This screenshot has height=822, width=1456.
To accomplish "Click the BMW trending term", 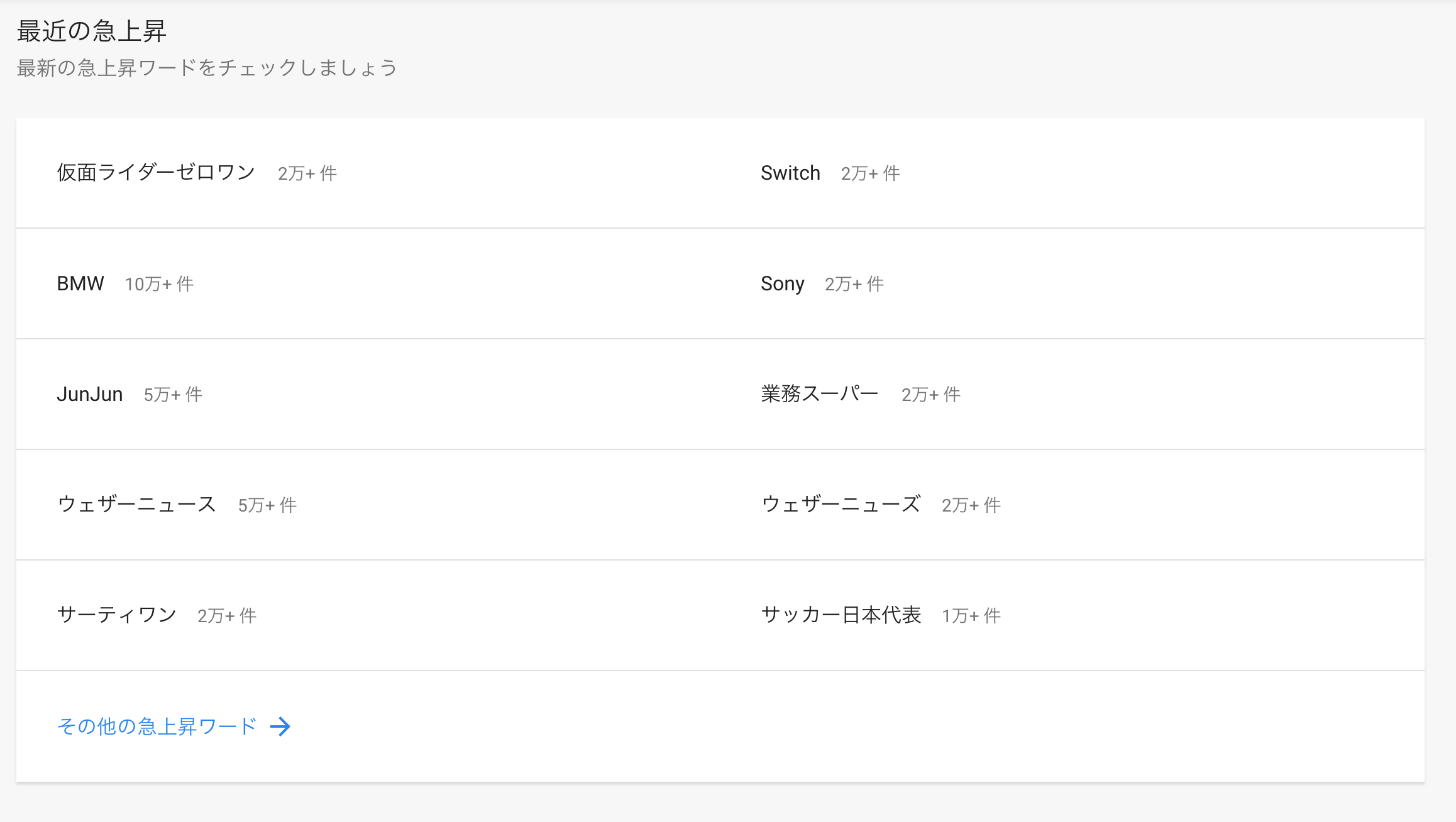I will pyautogui.click(x=80, y=283).
